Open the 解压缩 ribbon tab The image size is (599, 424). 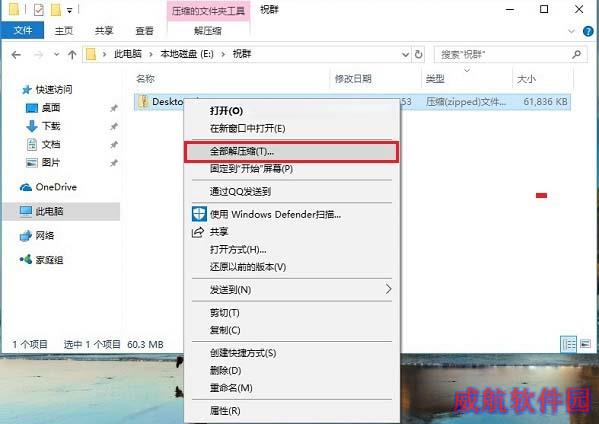208,31
